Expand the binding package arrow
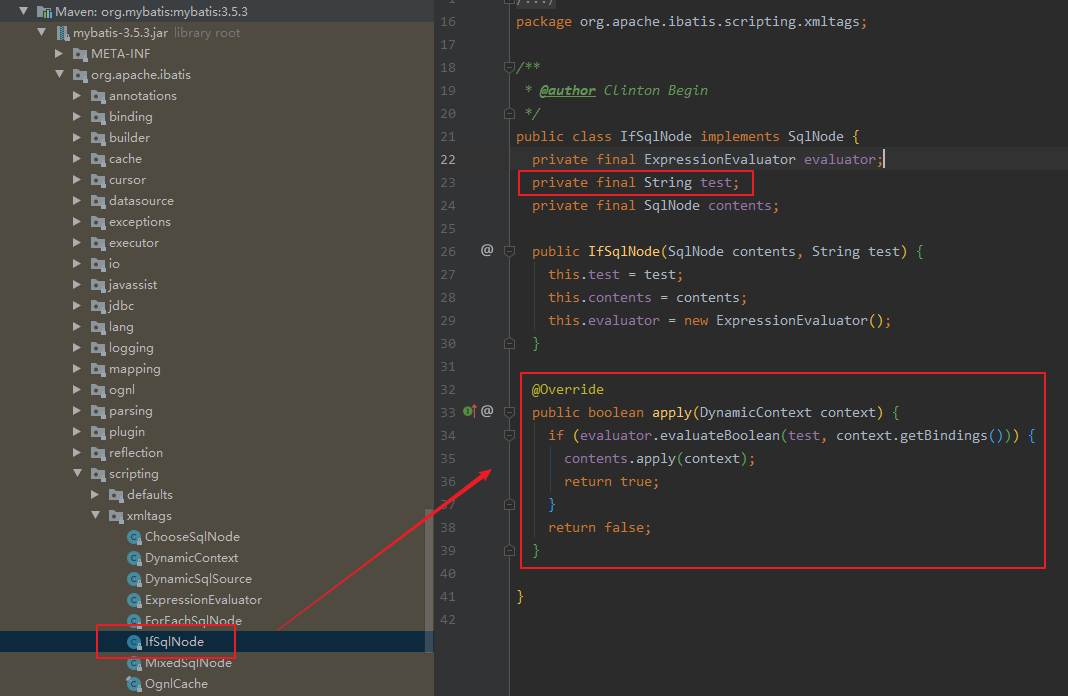The width and height of the screenshot is (1068, 696). tap(77, 116)
